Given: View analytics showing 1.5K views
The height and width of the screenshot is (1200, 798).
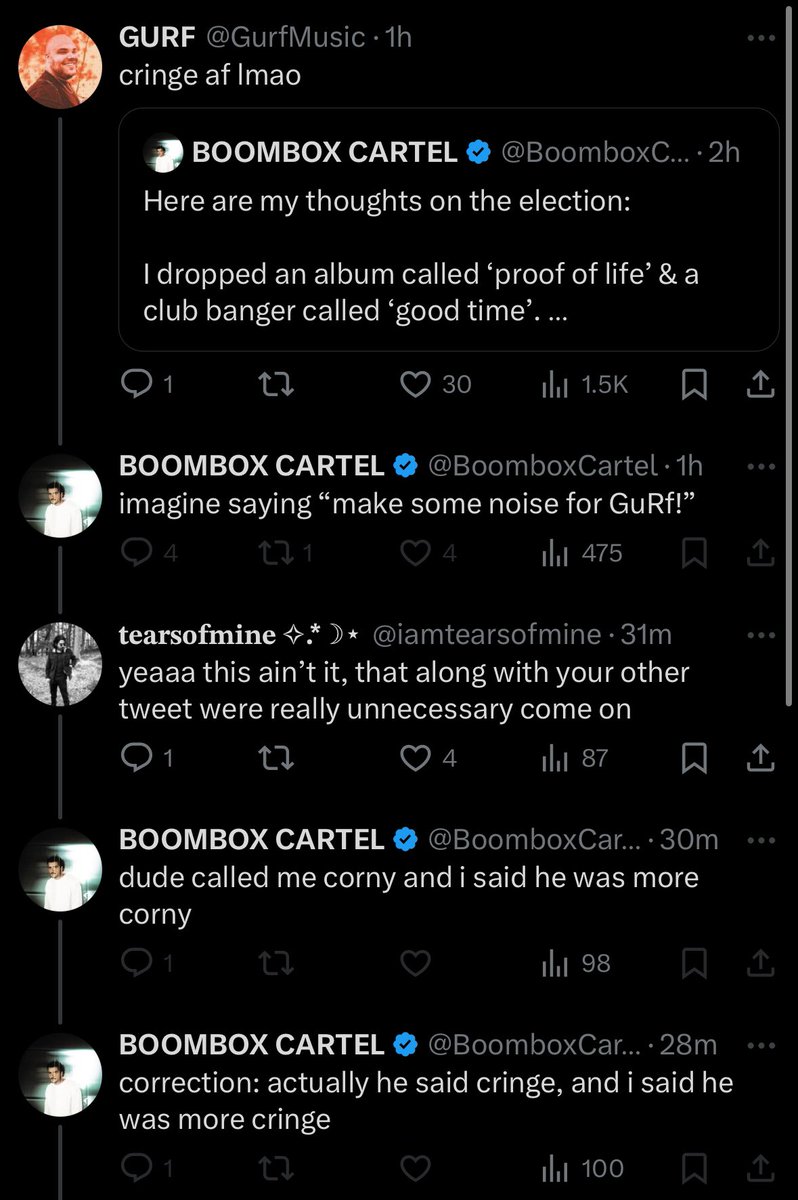Looking at the screenshot, I should (585, 385).
